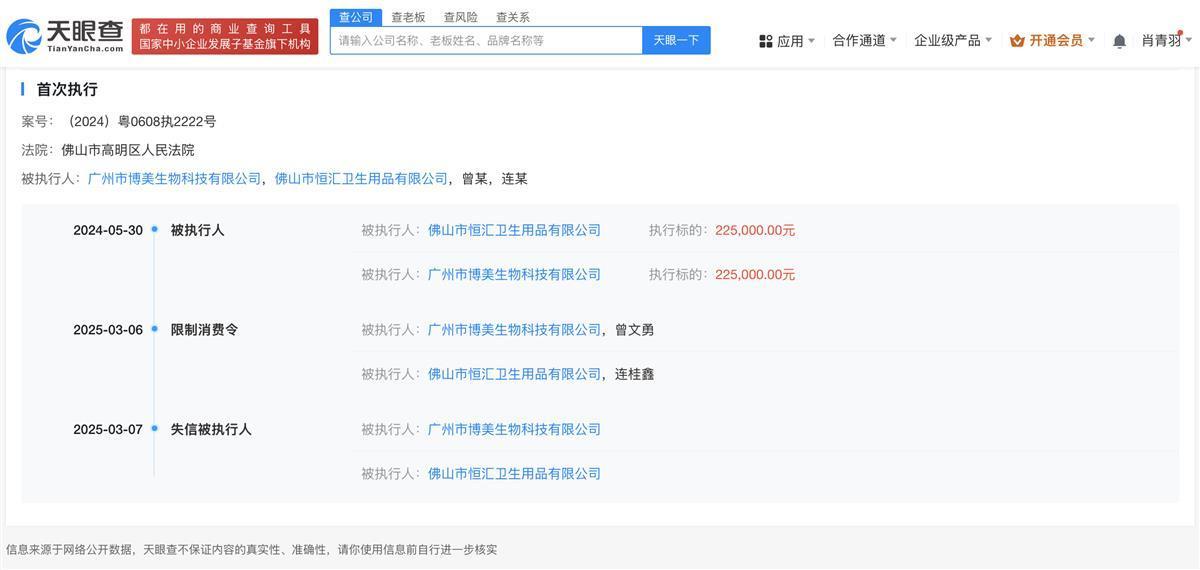Select the 查公司 tab

(x=356, y=17)
